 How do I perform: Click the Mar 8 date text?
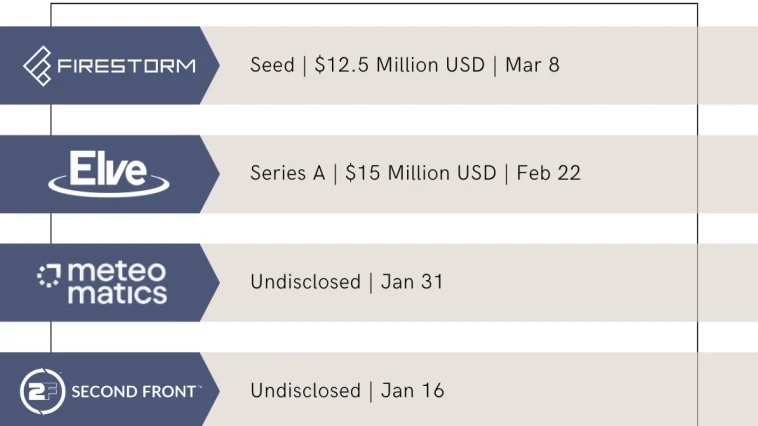[532, 65]
